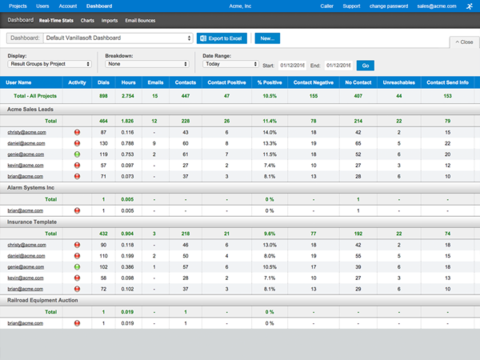
Task: Click red activity icon for christy@acme.com in Acme Sales Leads
Action: [x=77, y=132]
